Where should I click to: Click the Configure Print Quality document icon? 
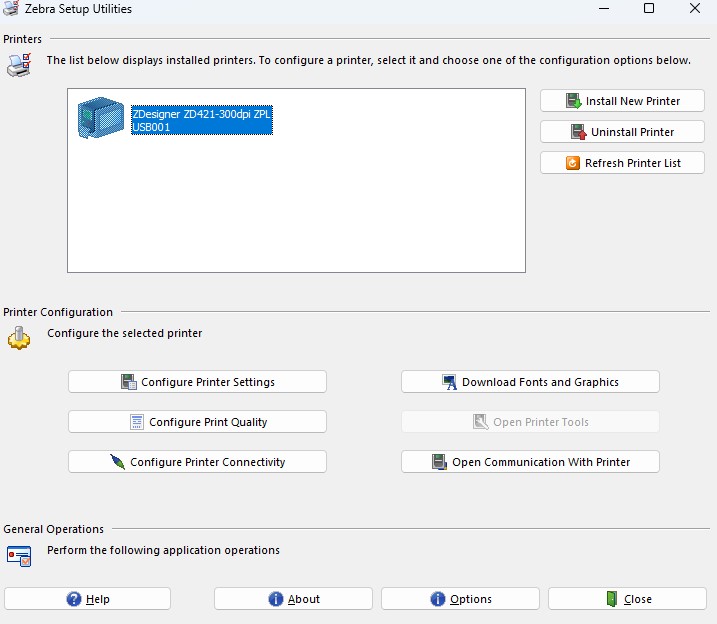137,422
